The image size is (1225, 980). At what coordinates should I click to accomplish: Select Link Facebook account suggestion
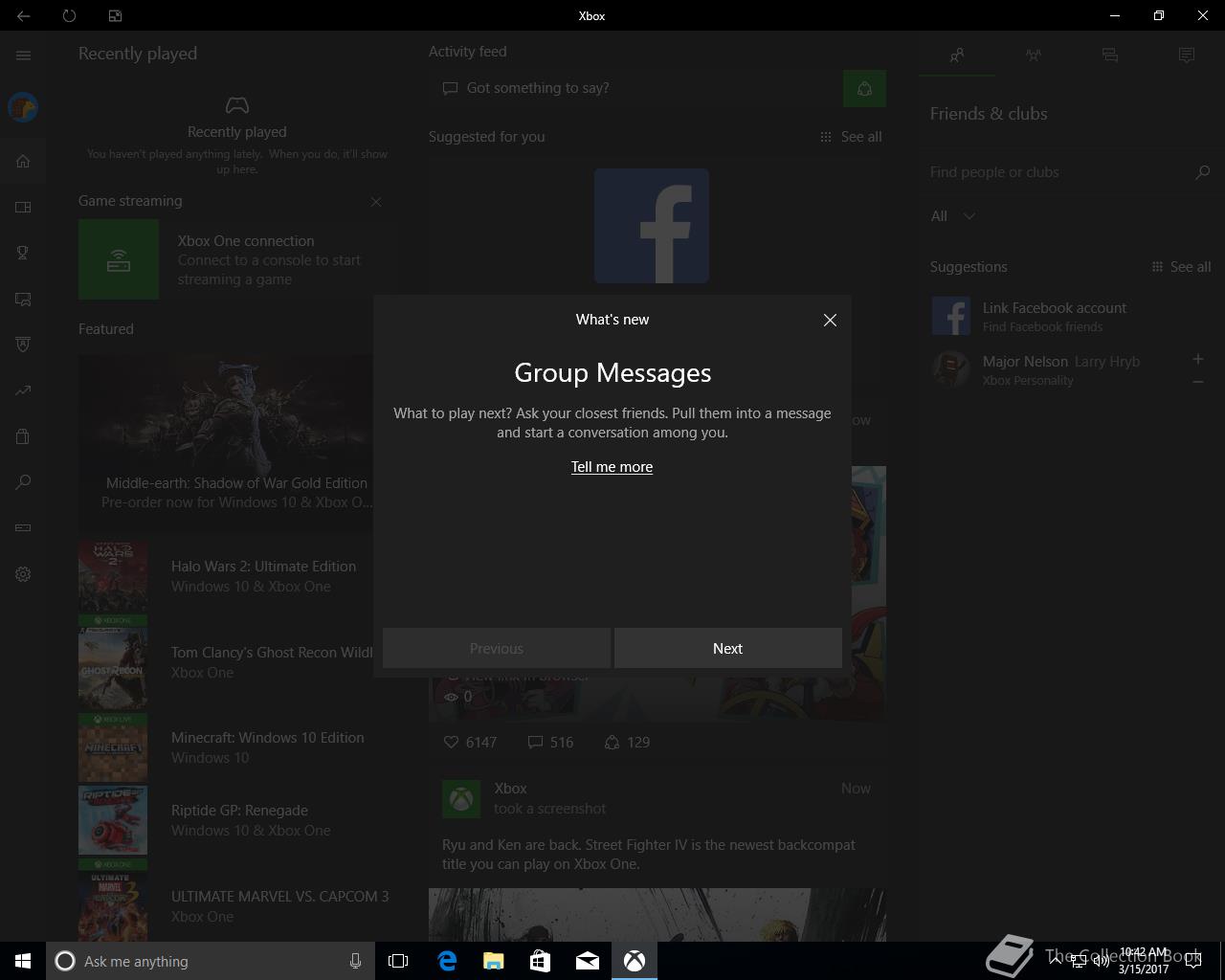(x=1070, y=316)
